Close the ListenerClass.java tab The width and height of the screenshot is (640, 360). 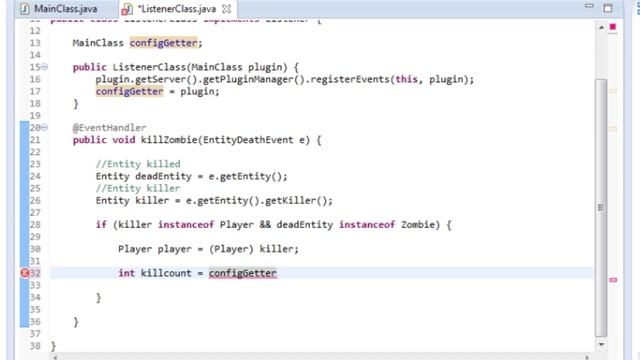[227, 9]
